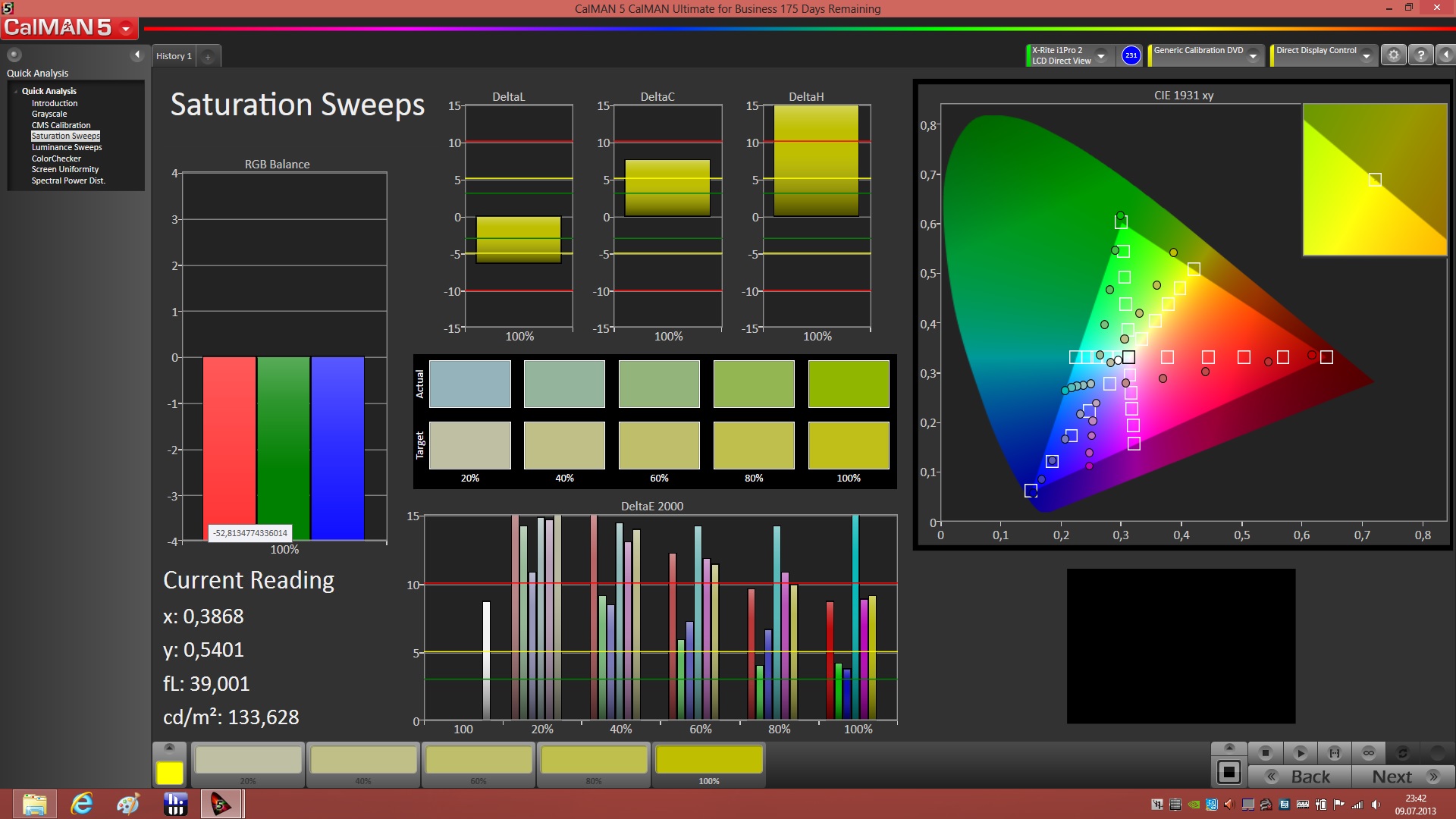Click the blue 231 meter timer circle
The width and height of the screenshot is (1456, 819).
[1131, 55]
